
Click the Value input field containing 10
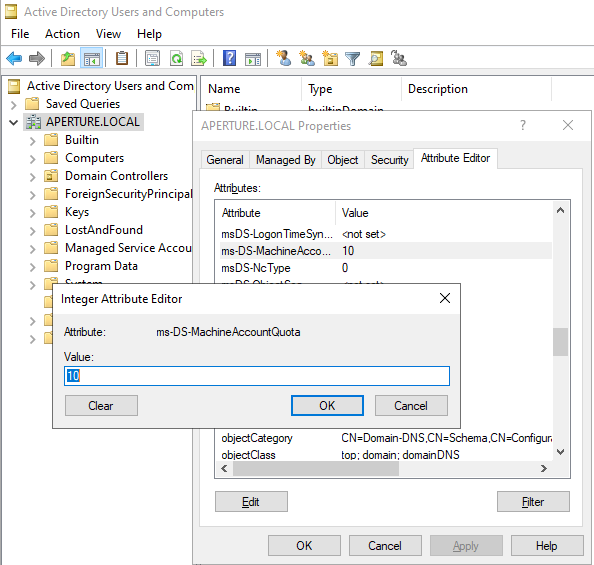(x=257, y=376)
